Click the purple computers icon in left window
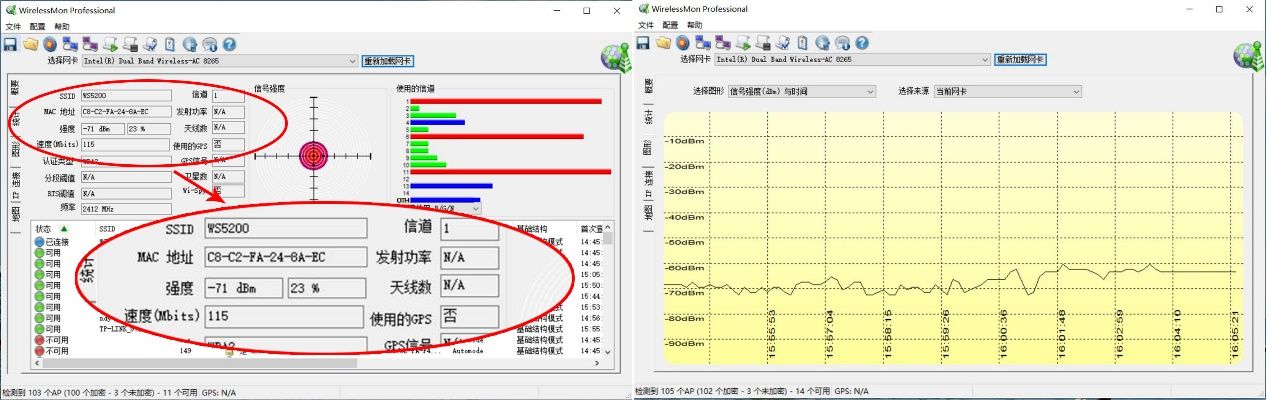Screen dimensions: 1269x400 [90, 44]
